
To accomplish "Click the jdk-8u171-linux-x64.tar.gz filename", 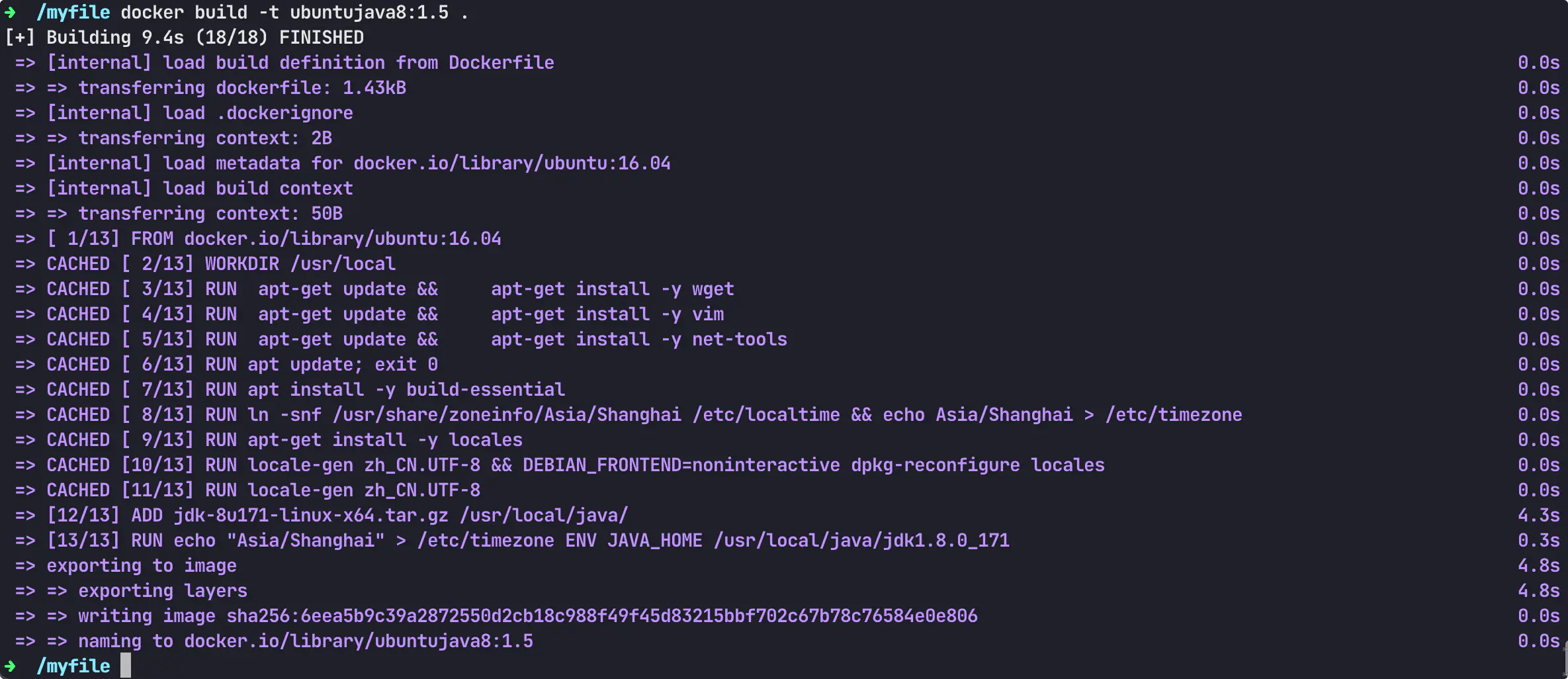I will [x=311, y=516].
